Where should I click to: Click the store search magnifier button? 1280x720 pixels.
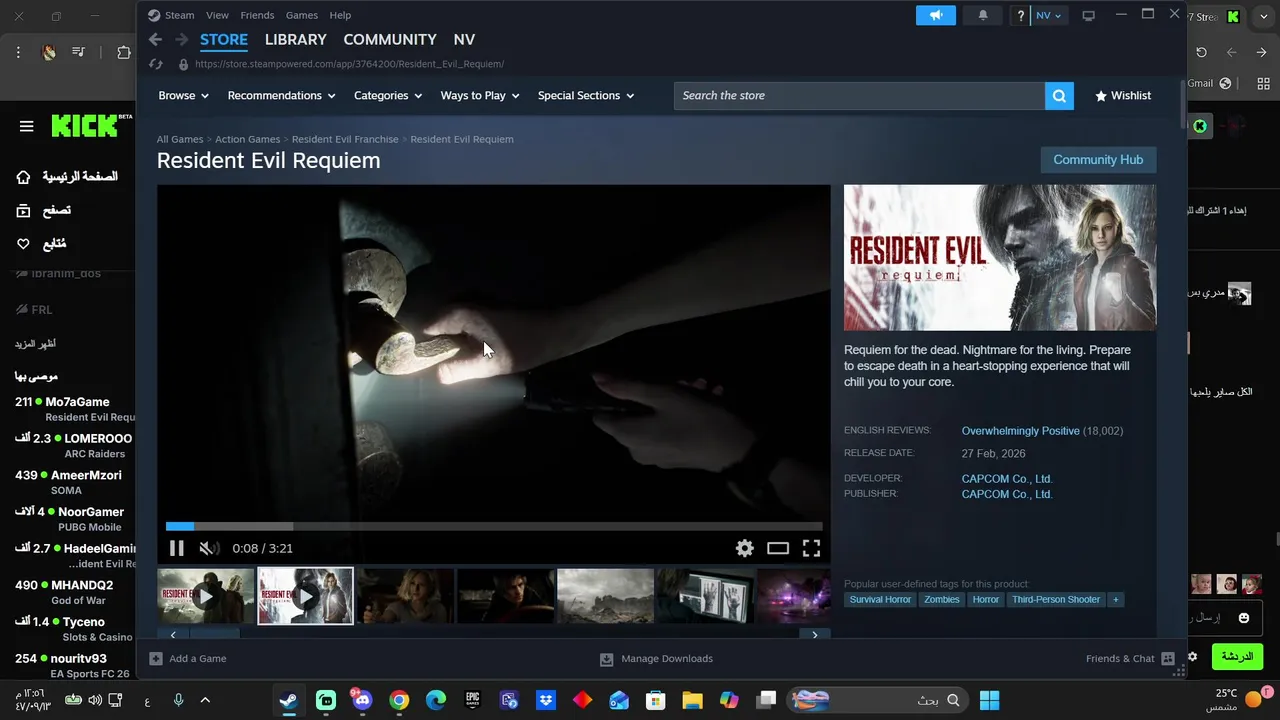[1059, 96]
